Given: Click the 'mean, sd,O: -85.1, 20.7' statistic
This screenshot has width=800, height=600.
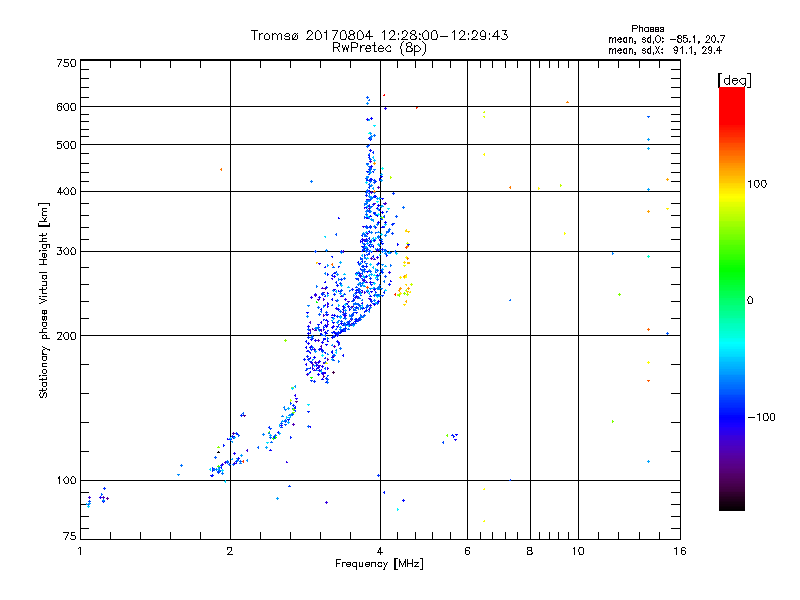Looking at the screenshot, I should (666, 39).
